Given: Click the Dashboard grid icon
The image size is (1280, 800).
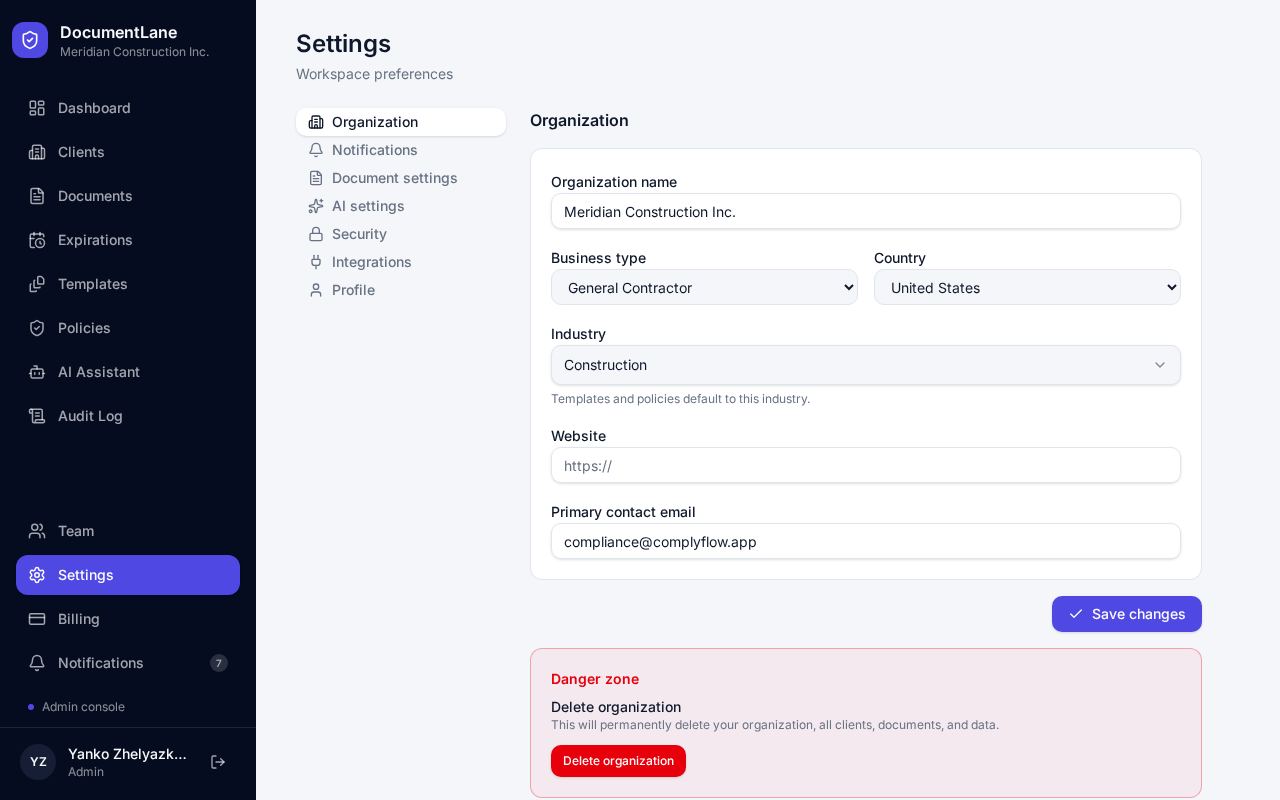Looking at the screenshot, I should tap(37, 108).
